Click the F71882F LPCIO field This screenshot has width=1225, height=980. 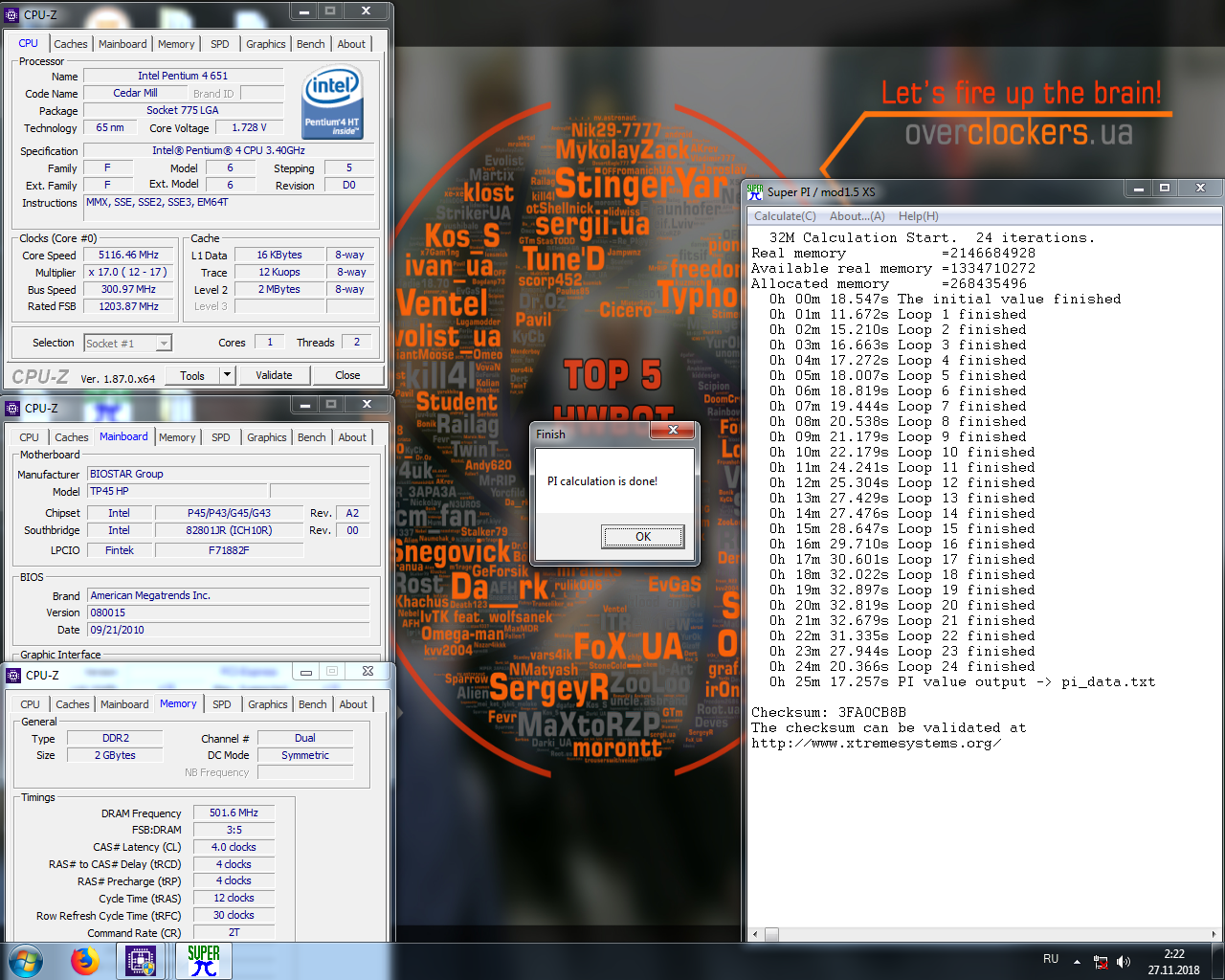coord(229,550)
